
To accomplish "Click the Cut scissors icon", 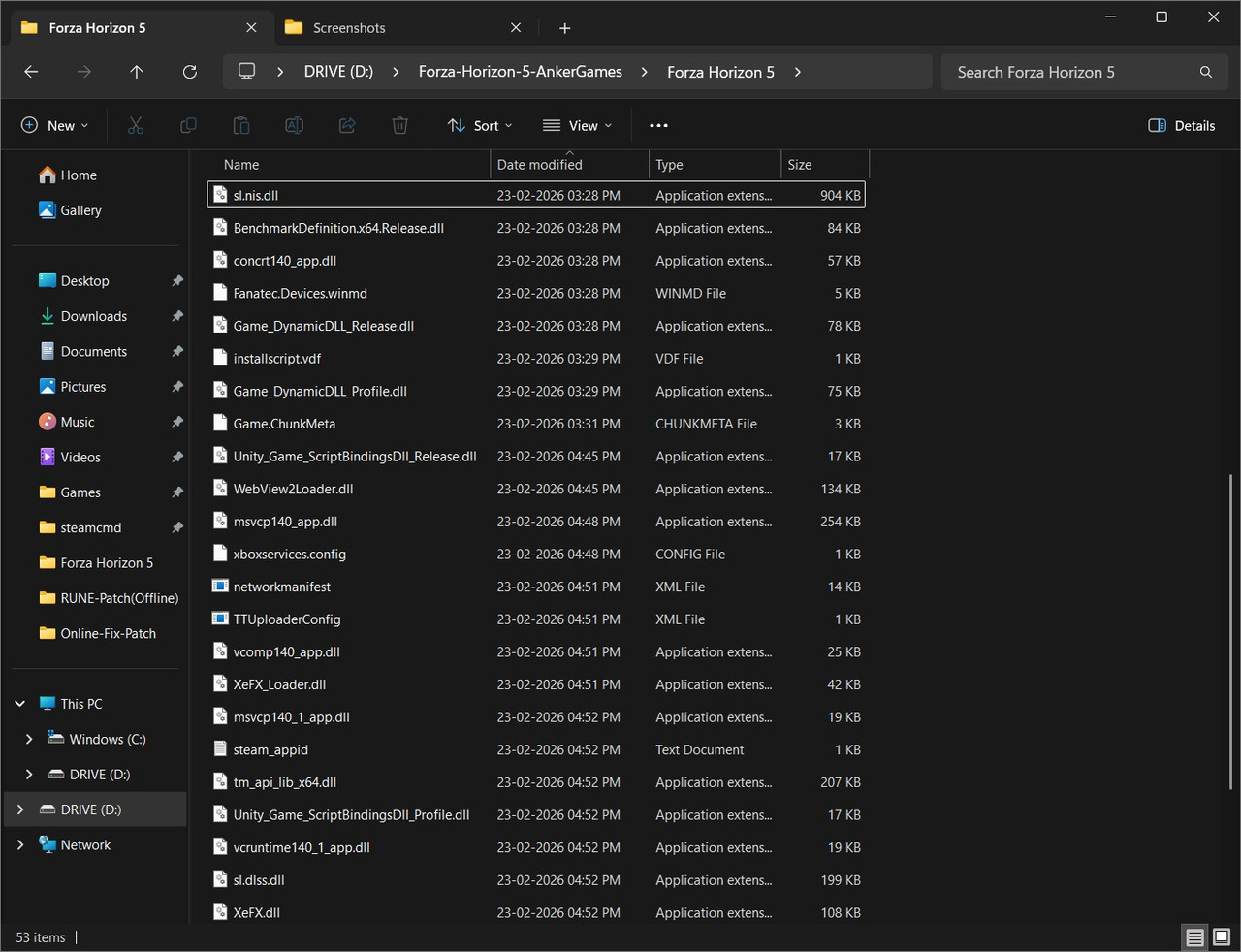I will pyautogui.click(x=136, y=125).
